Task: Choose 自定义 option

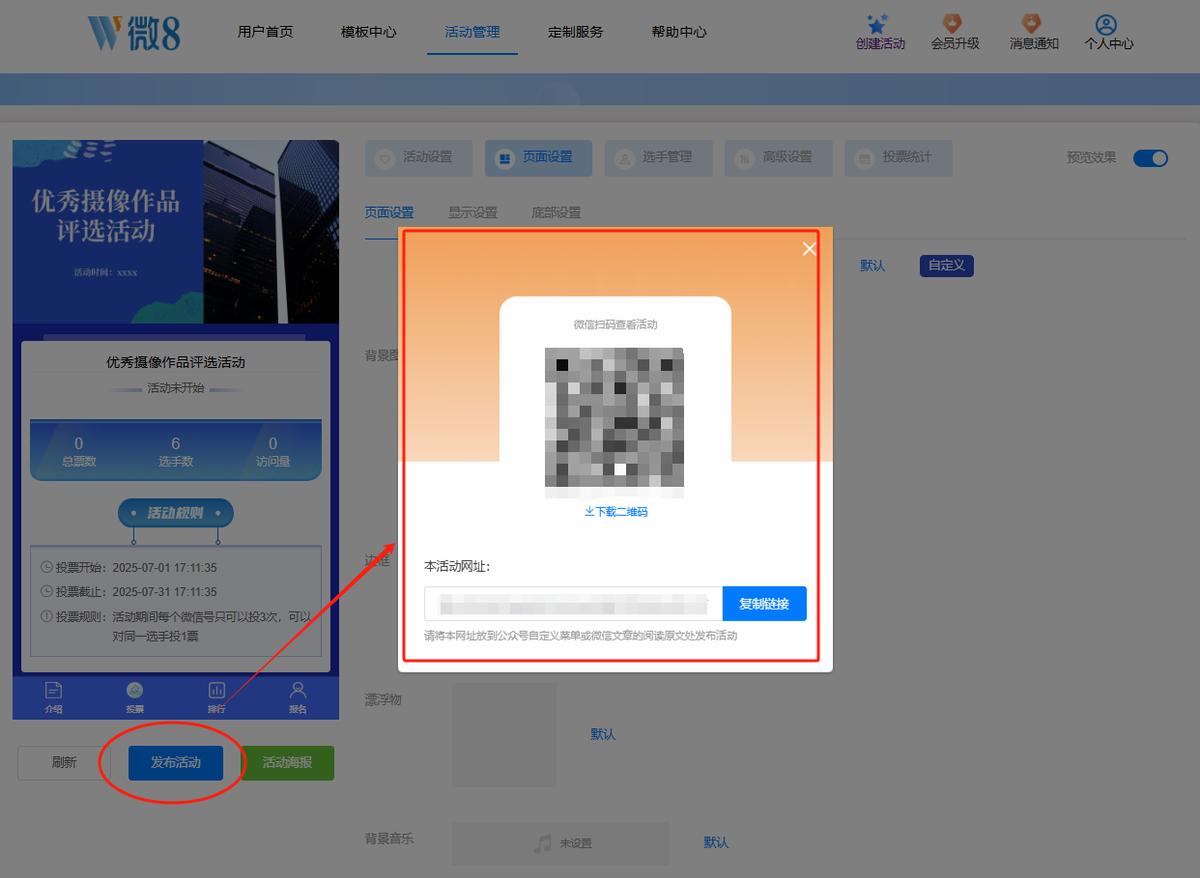Action: (x=946, y=266)
